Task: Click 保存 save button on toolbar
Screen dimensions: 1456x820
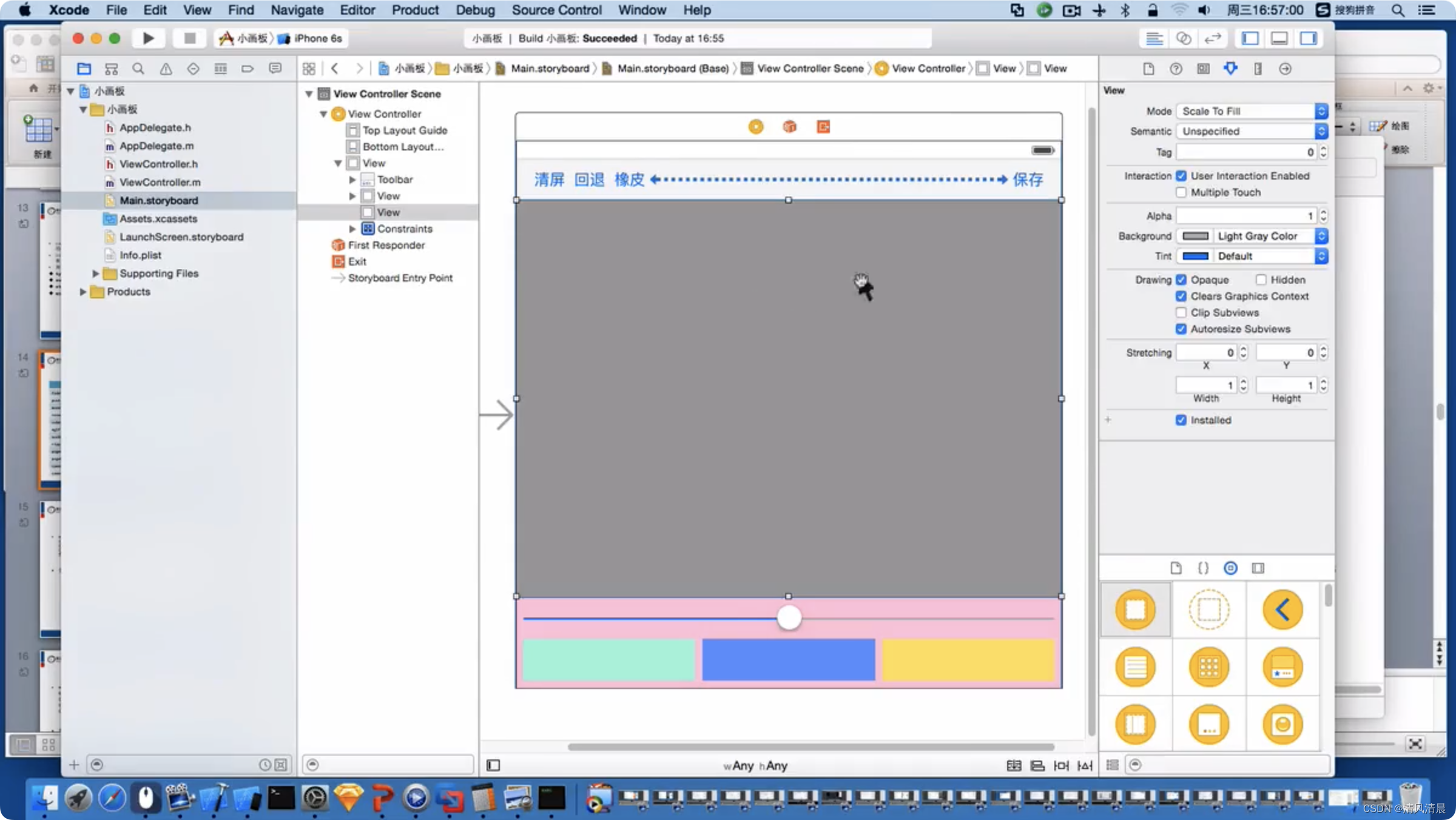Action: point(1028,178)
